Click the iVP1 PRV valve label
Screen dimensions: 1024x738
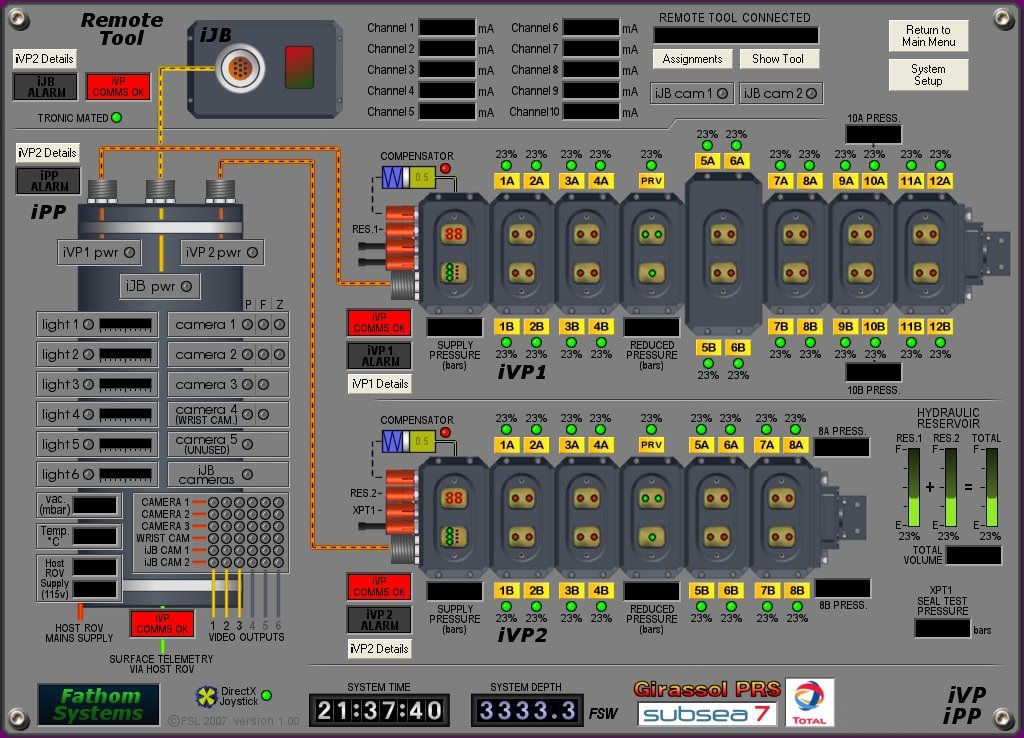pos(651,181)
